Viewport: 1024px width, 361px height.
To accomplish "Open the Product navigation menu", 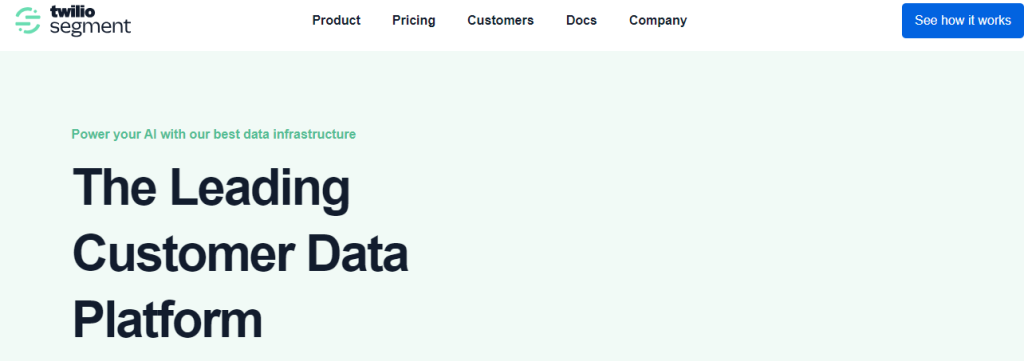I will [336, 20].
